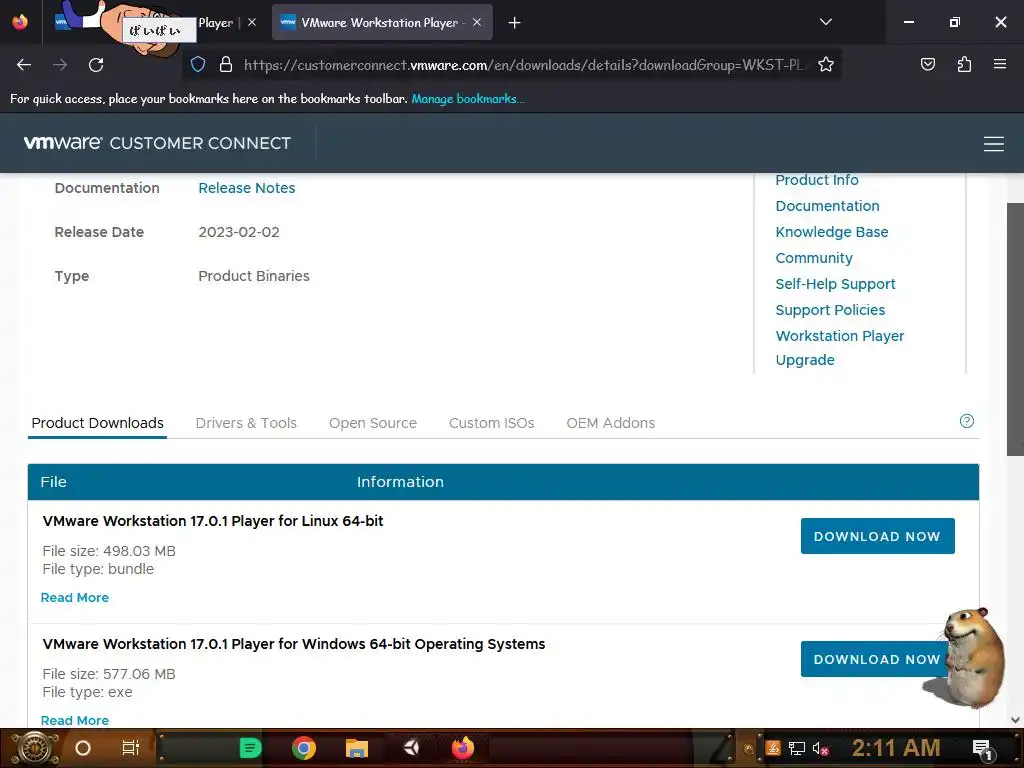Open the Extensions puzzle icon

[964, 65]
